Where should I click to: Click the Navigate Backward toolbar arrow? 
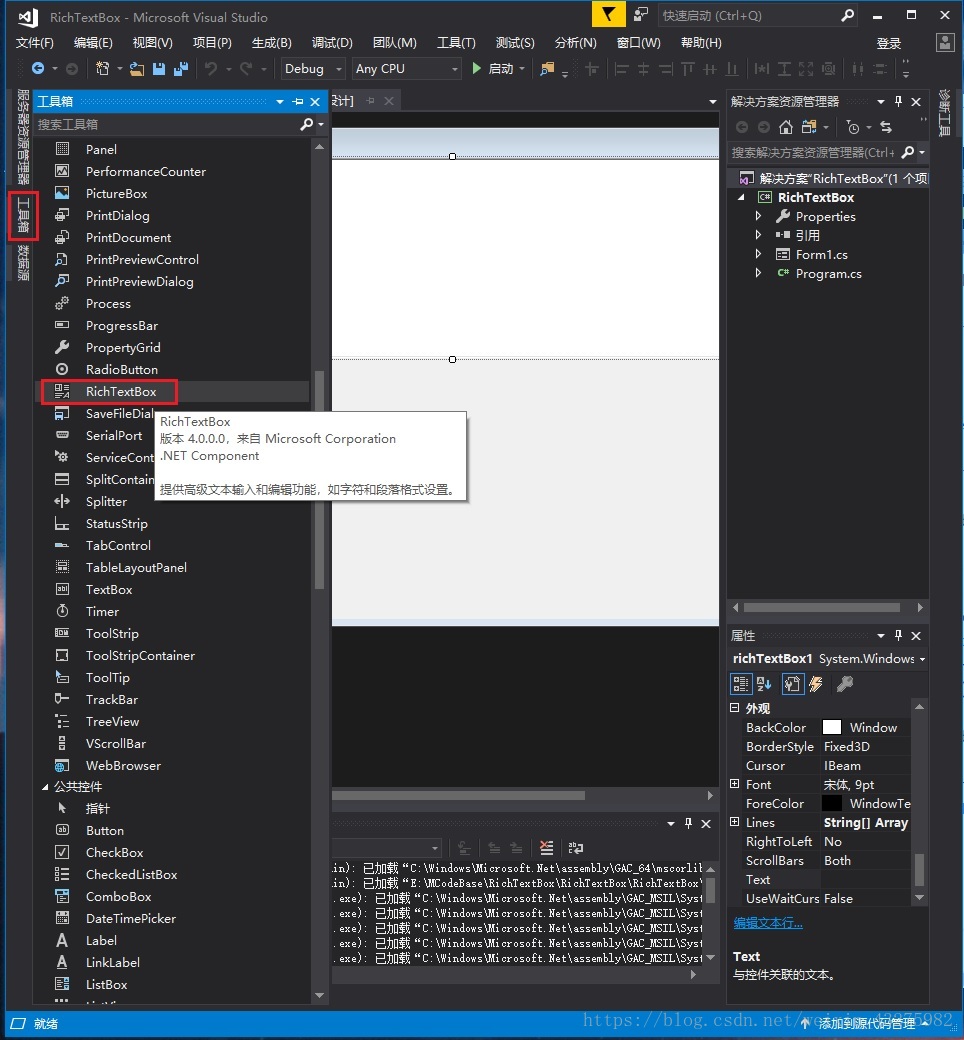[x=38, y=68]
